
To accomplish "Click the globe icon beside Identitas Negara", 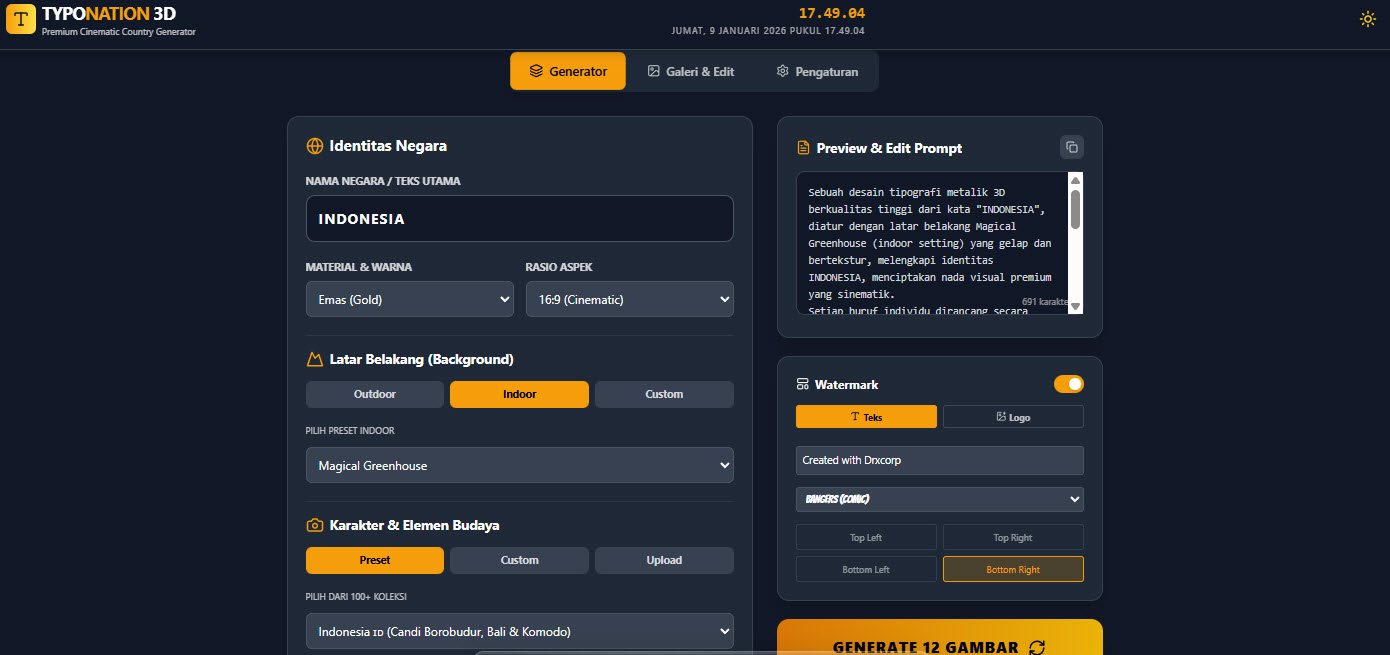I will 314,146.
